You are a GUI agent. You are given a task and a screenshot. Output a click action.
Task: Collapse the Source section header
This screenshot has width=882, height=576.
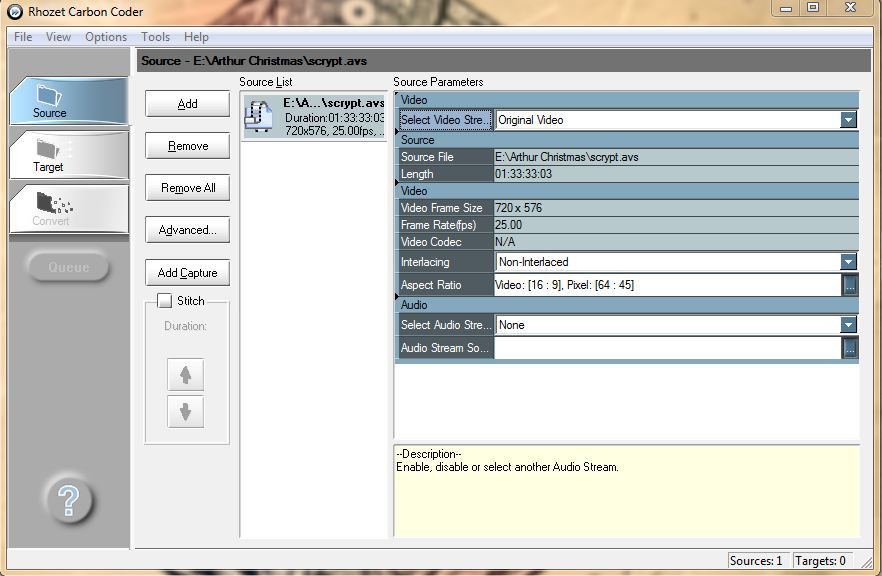(627, 140)
